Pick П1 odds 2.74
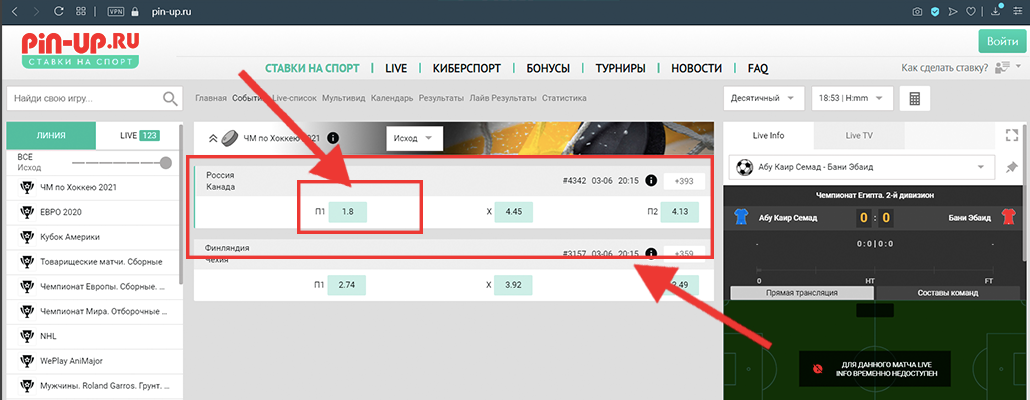This screenshot has width=1030, height=400. pyautogui.click(x=347, y=285)
